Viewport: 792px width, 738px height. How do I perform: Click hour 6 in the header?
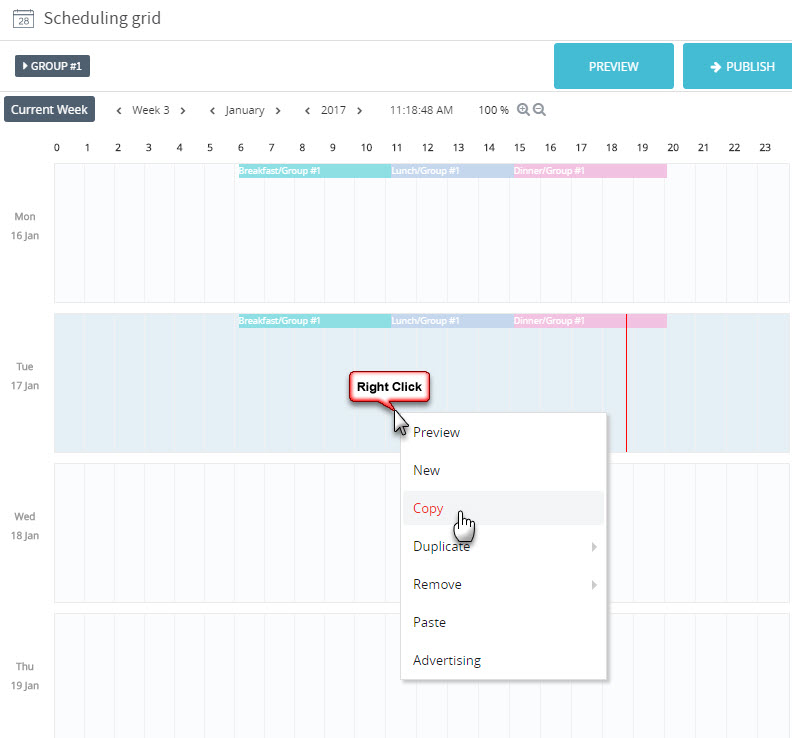[241, 147]
